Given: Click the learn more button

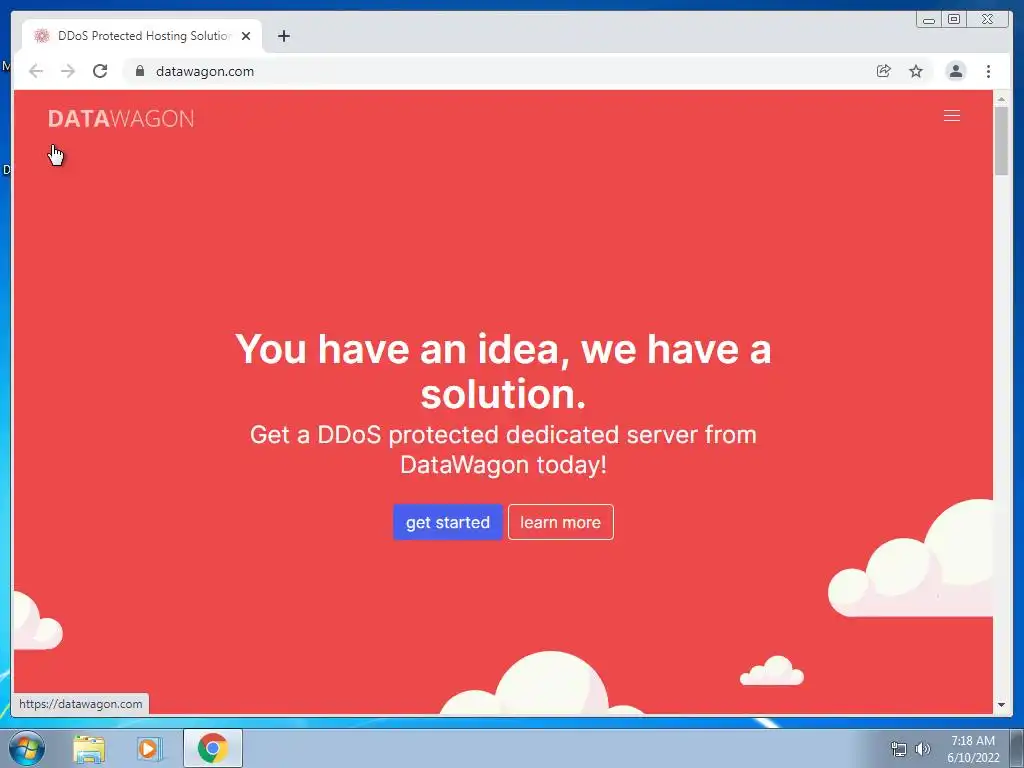Looking at the screenshot, I should point(560,522).
